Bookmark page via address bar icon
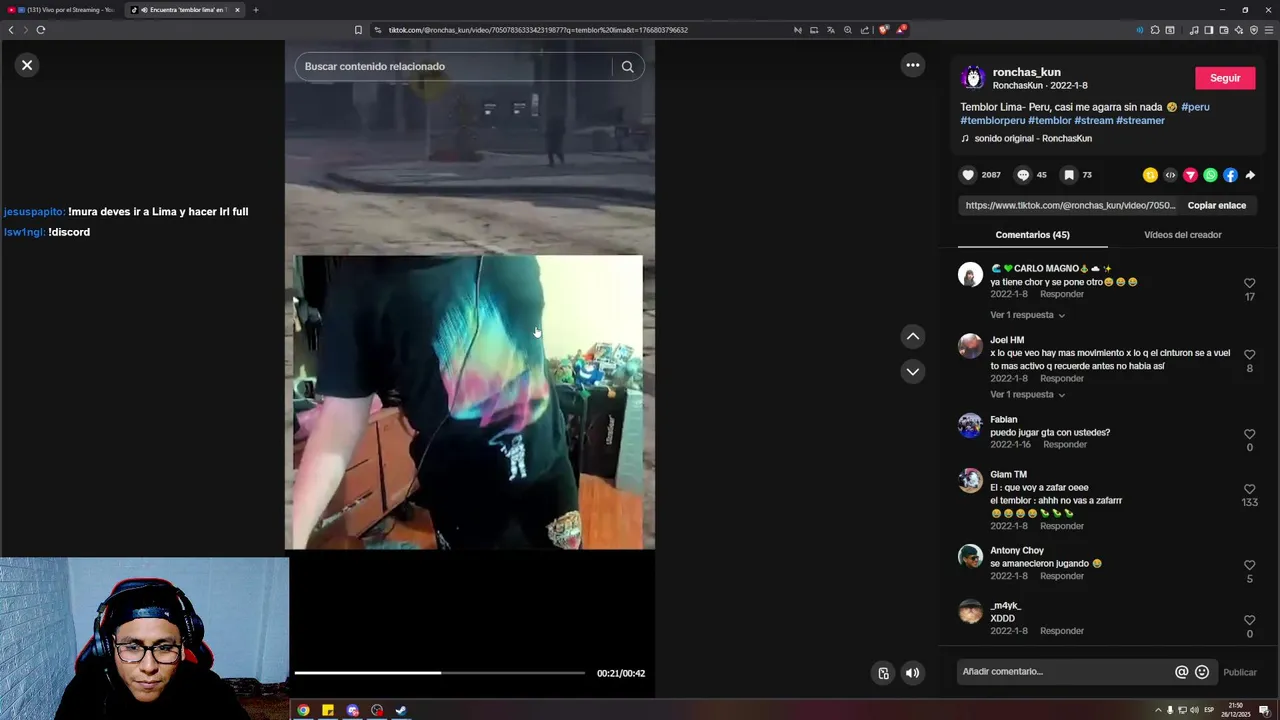This screenshot has width=1280, height=720. point(358,30)
